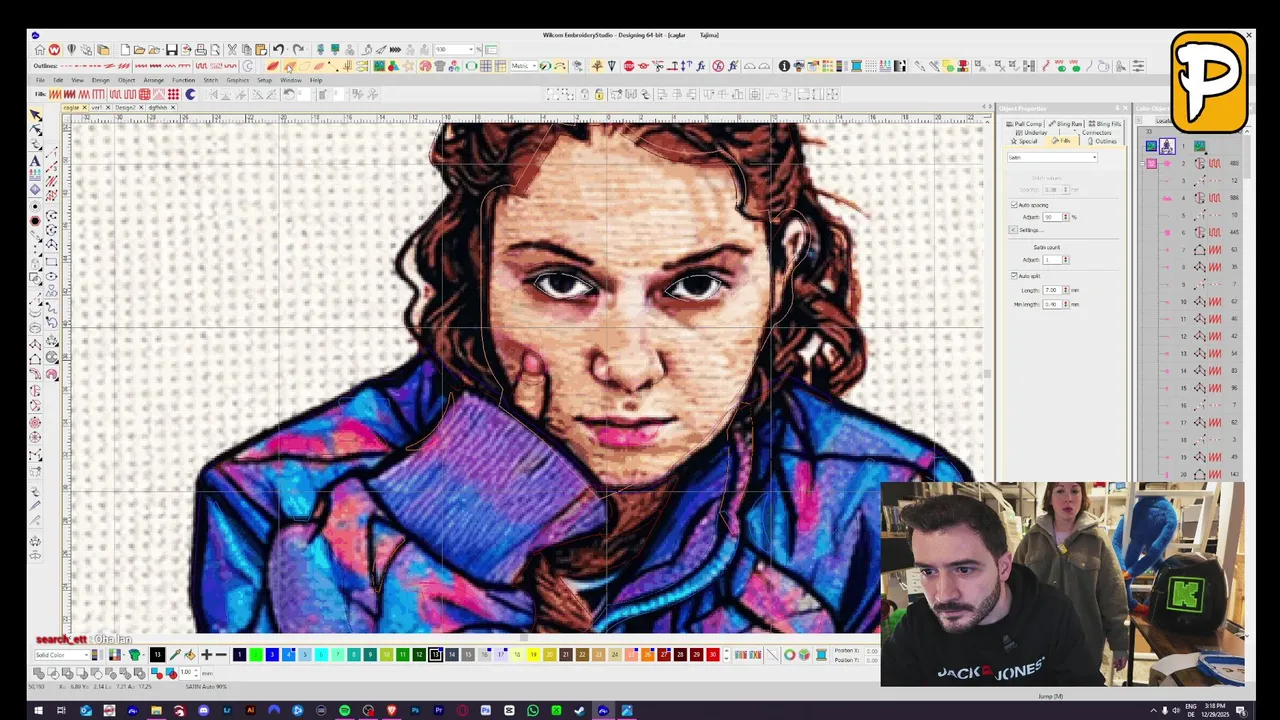Click the Redo arrow icon

click(299, 49)
